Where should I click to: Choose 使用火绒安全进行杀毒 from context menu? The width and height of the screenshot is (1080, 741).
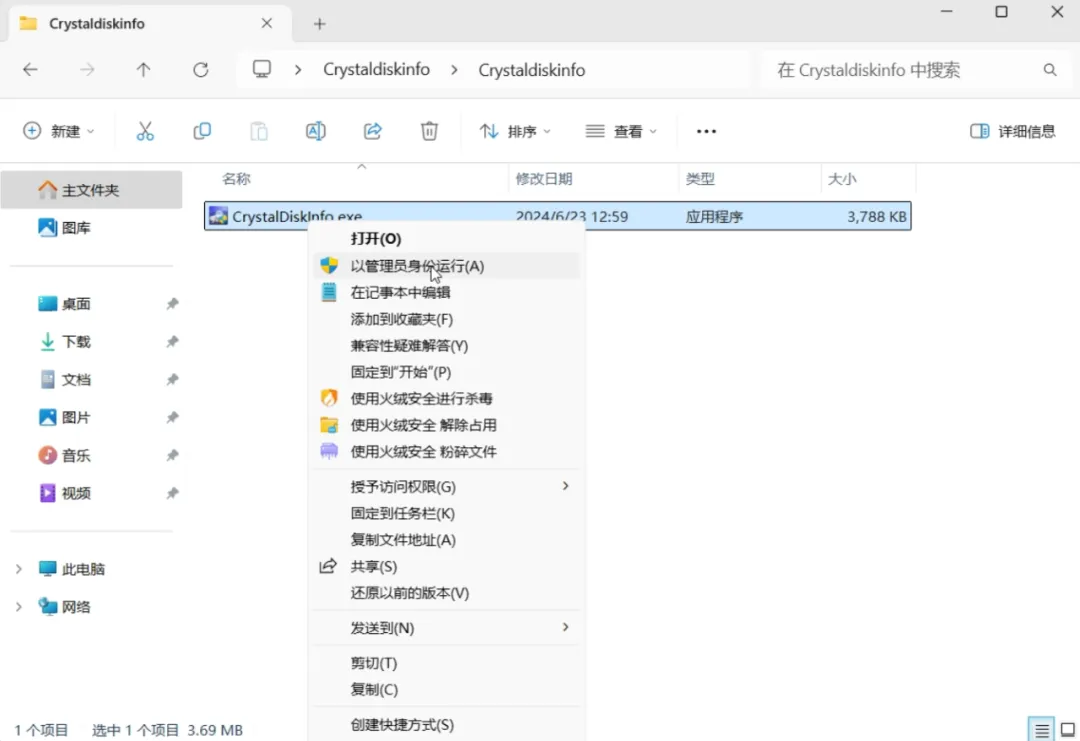[446, 398]
